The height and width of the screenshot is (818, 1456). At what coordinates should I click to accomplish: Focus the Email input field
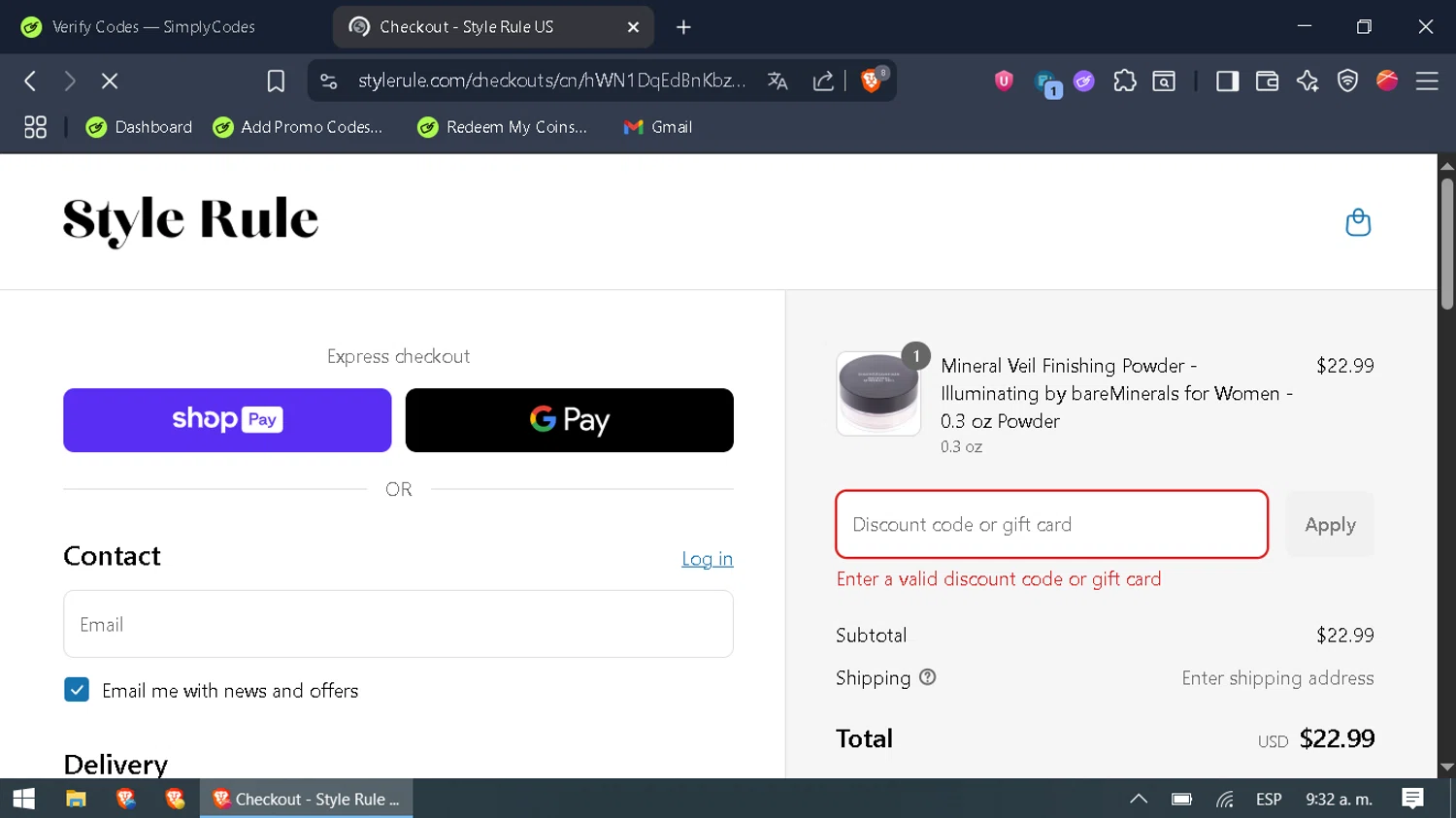pyautogui.click(x=398, y=624)
